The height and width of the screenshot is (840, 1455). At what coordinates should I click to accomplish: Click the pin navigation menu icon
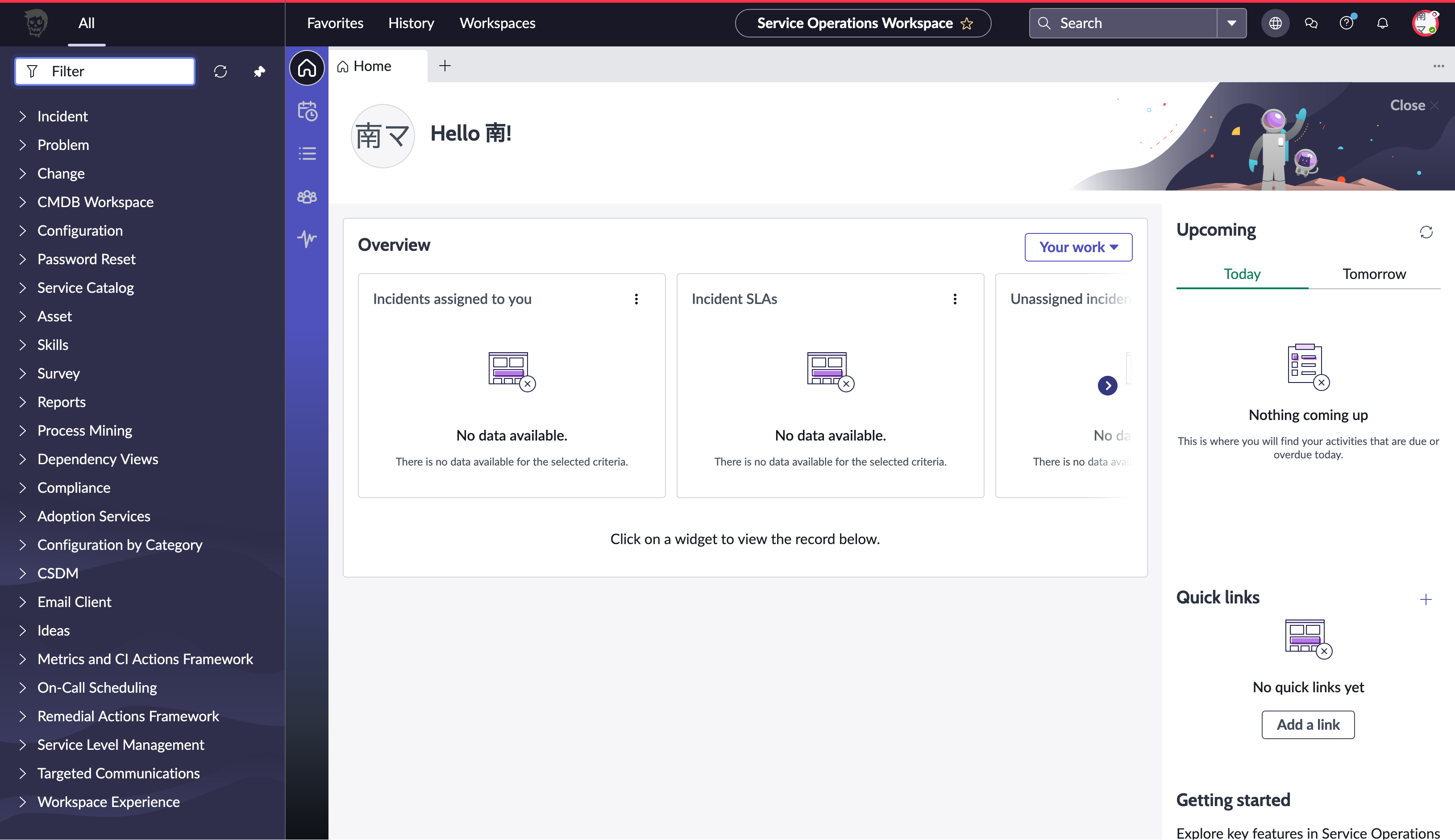pyautogui.click(x=260, y=71)
